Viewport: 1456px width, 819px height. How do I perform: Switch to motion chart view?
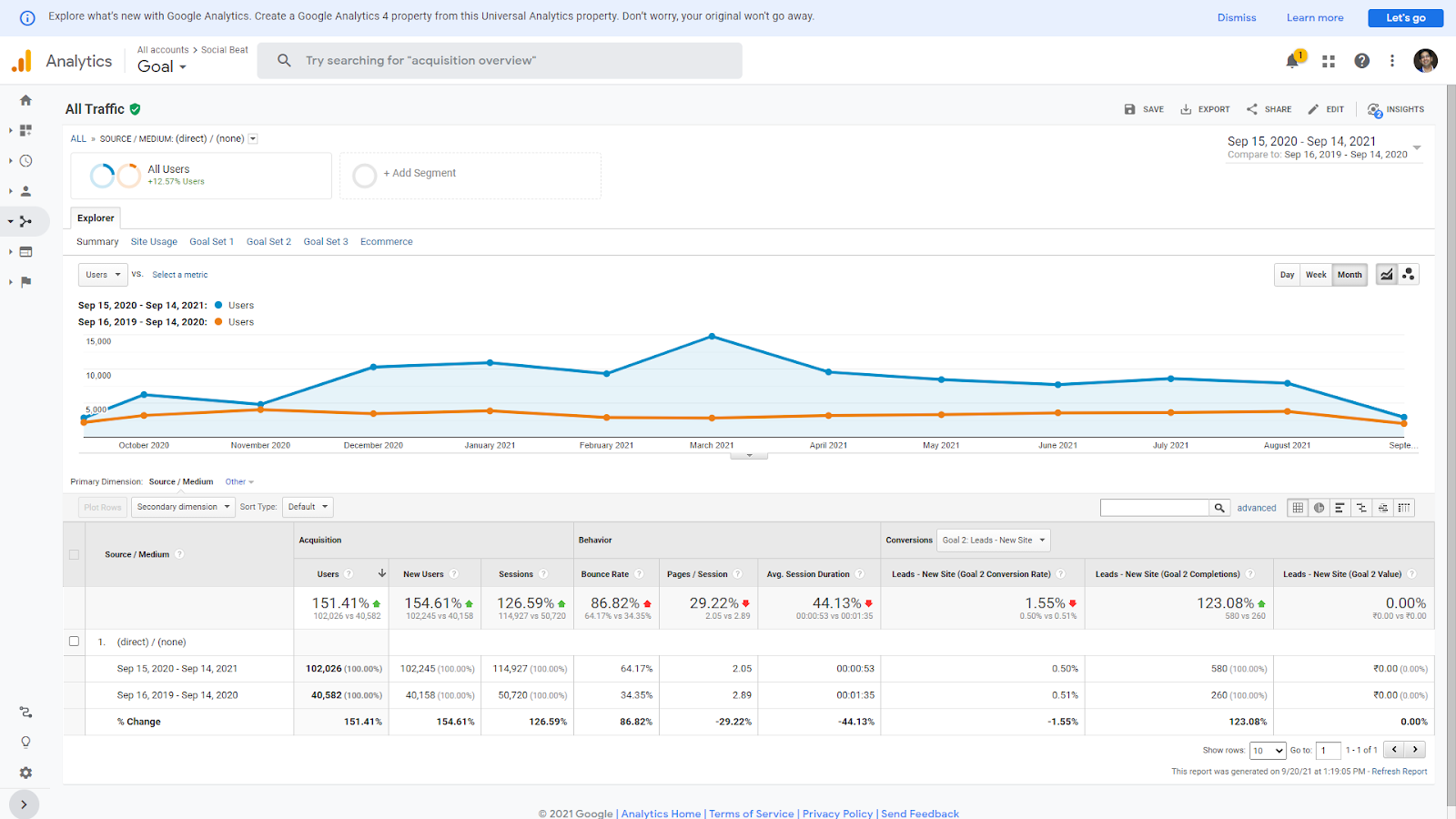pos(1408,275)
